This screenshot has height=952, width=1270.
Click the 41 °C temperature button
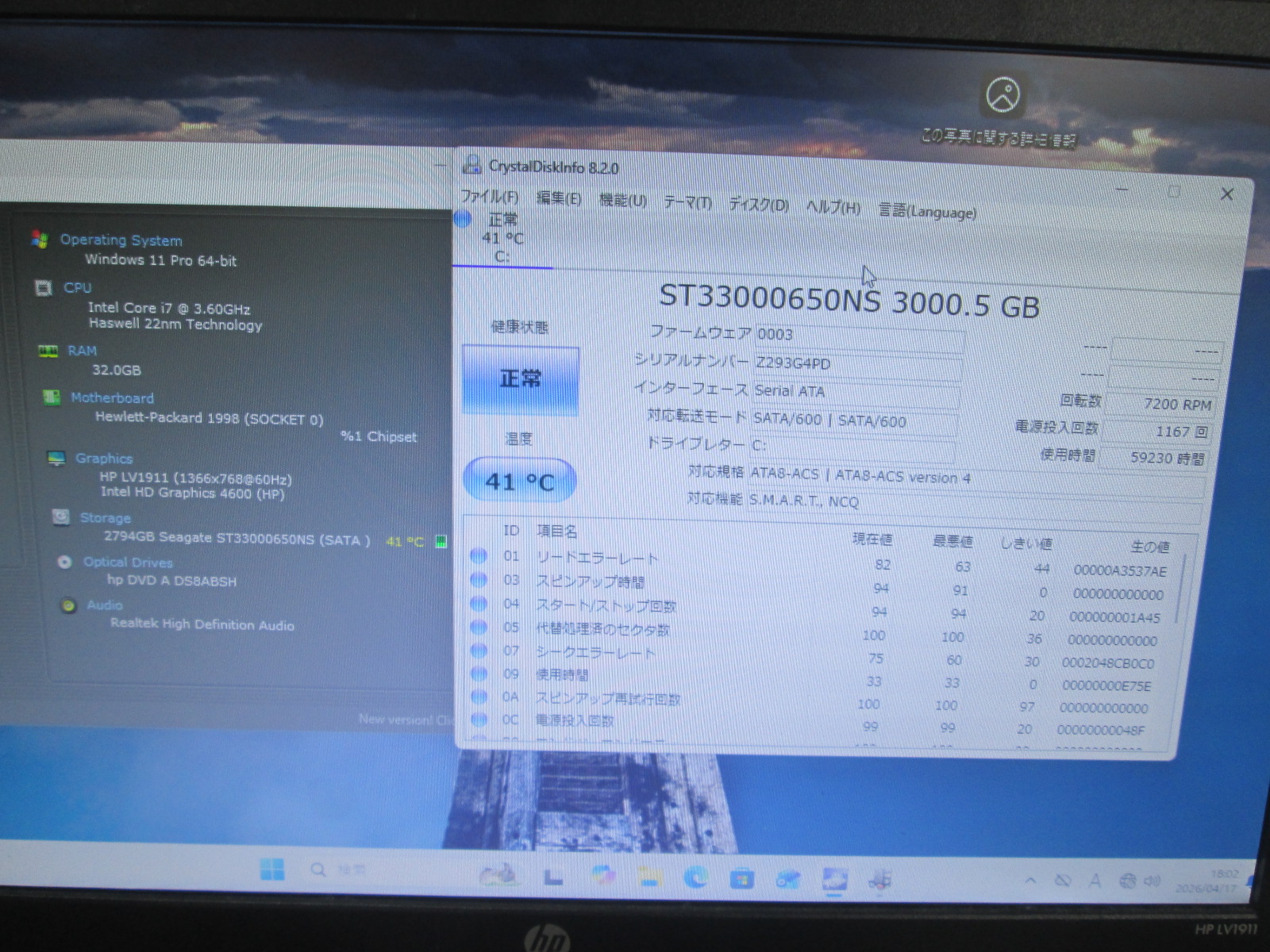(519, 481)
